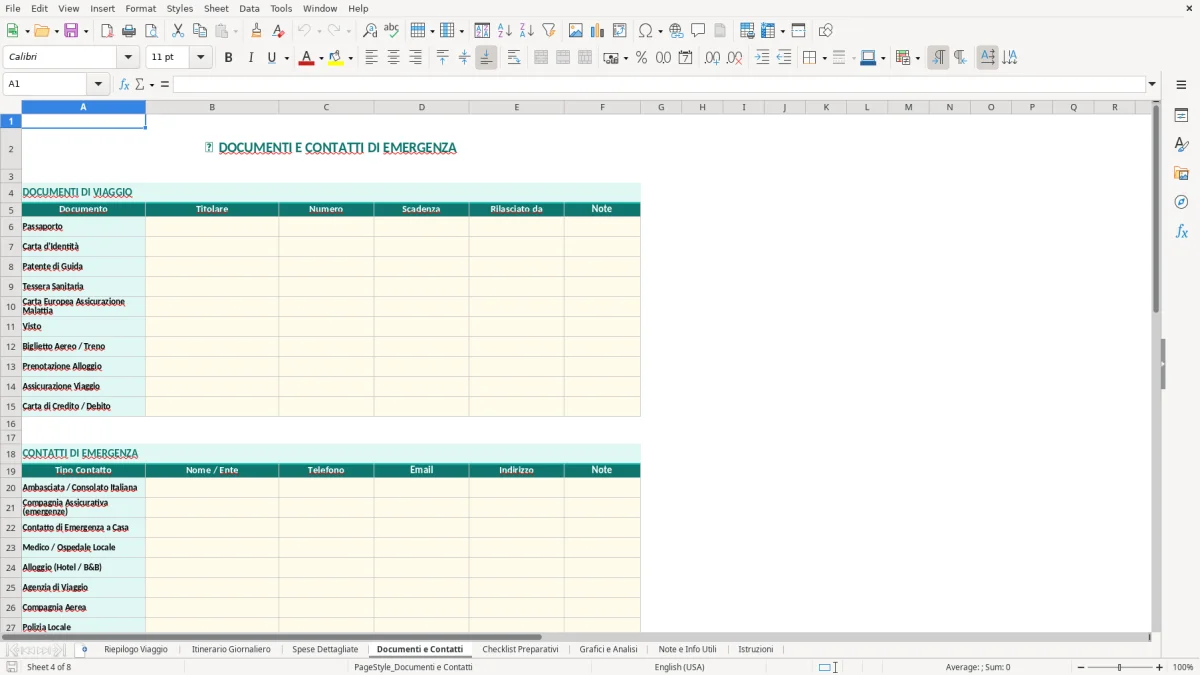Set left-to-right text direction

(x=938, y=58)
